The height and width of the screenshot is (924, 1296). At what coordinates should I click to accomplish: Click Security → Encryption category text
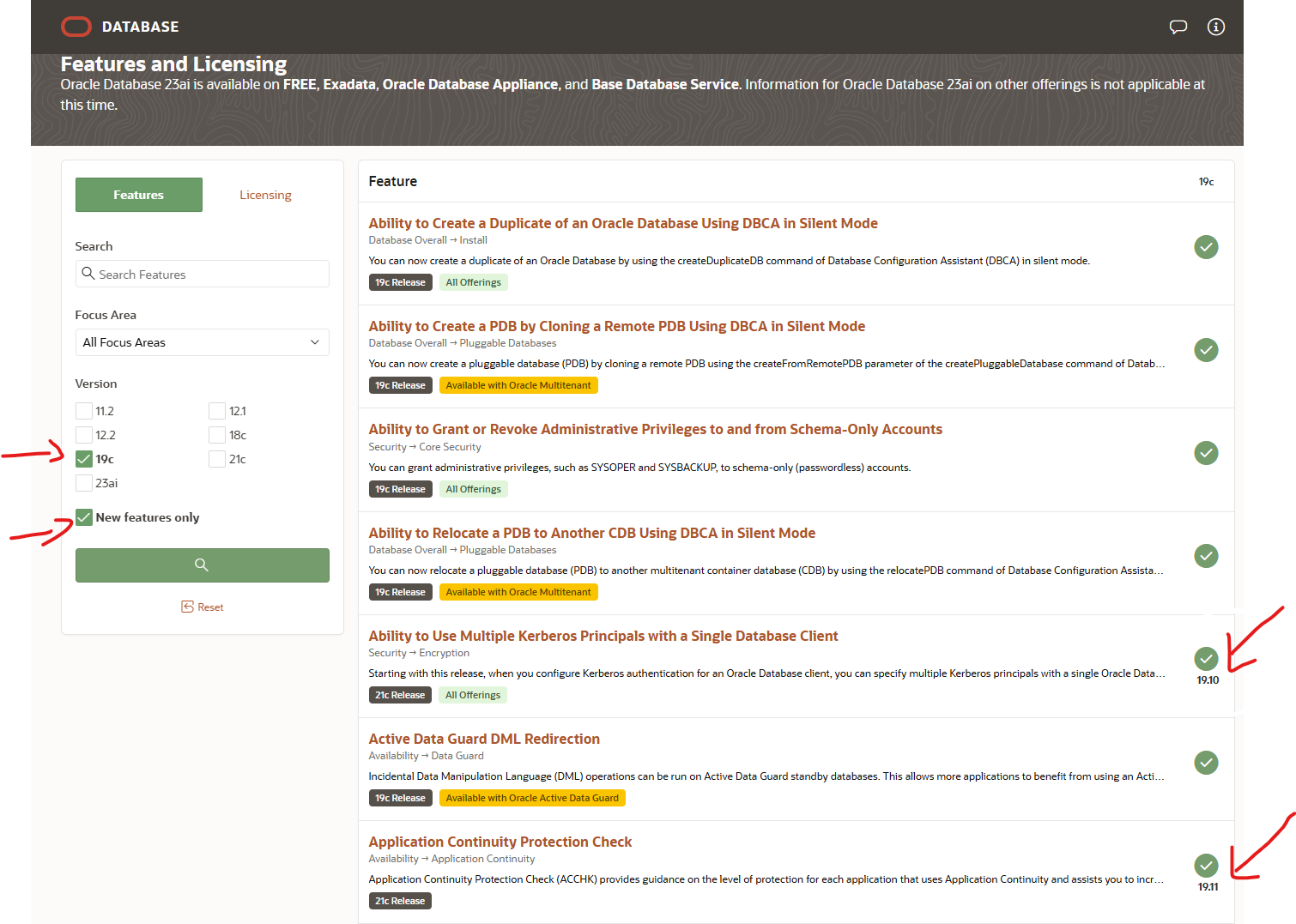click(419, 653)
